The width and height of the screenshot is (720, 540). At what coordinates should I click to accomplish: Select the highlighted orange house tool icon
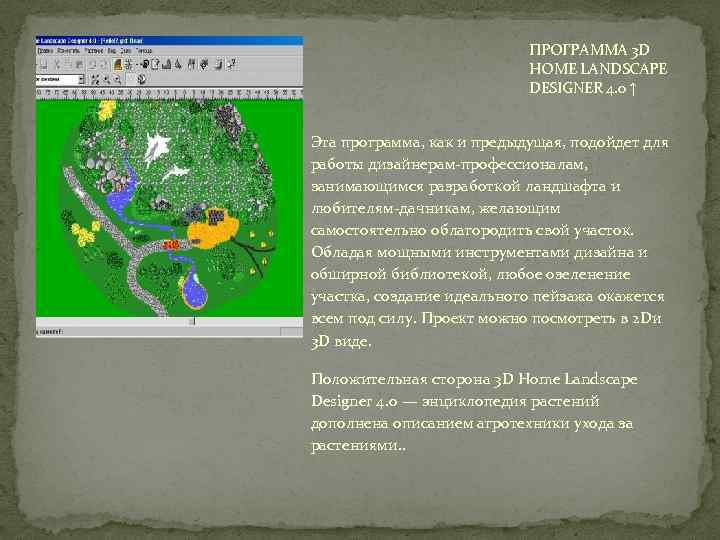118,65
